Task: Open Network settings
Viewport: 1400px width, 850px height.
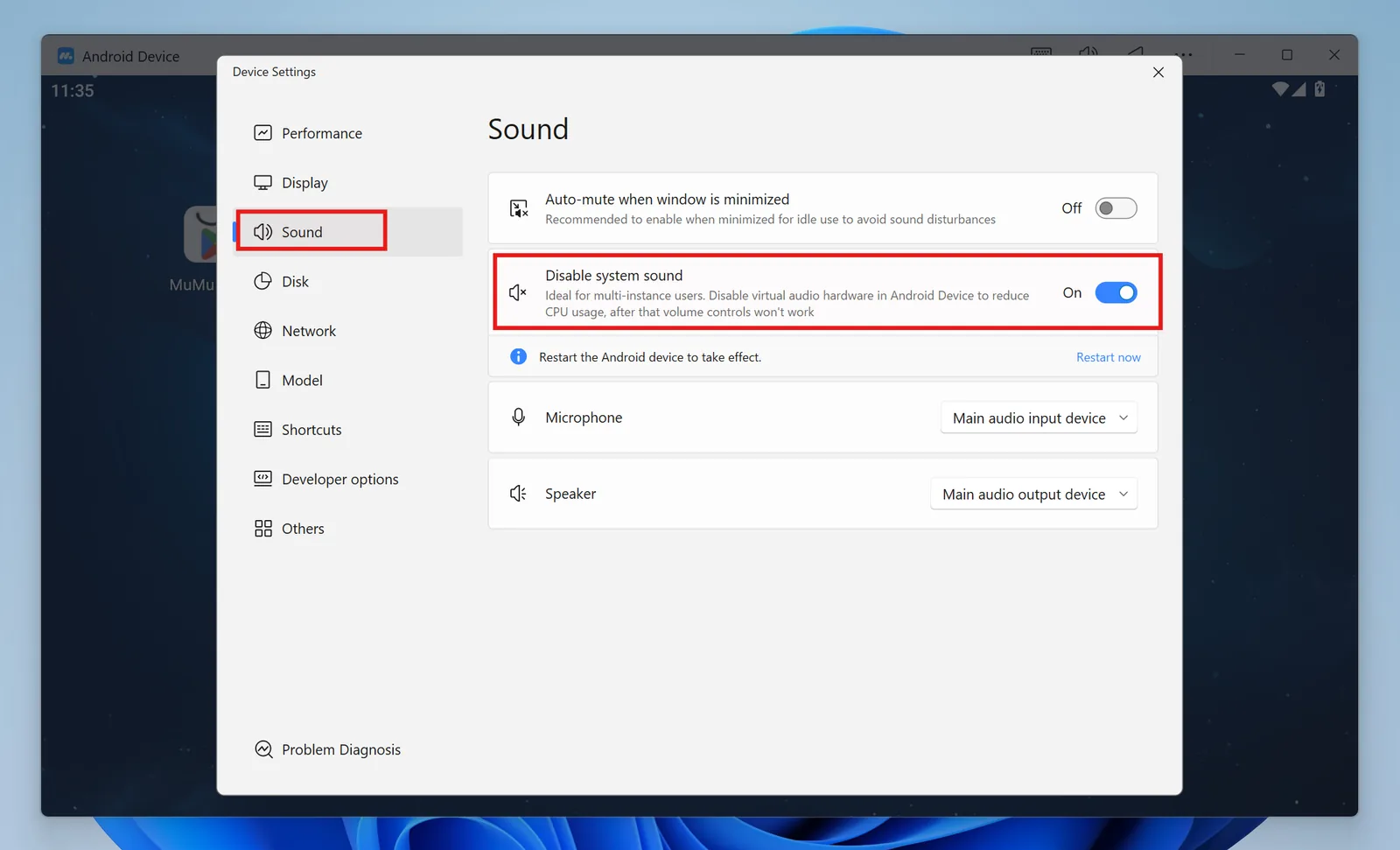Action: click(x=348, y=330)
